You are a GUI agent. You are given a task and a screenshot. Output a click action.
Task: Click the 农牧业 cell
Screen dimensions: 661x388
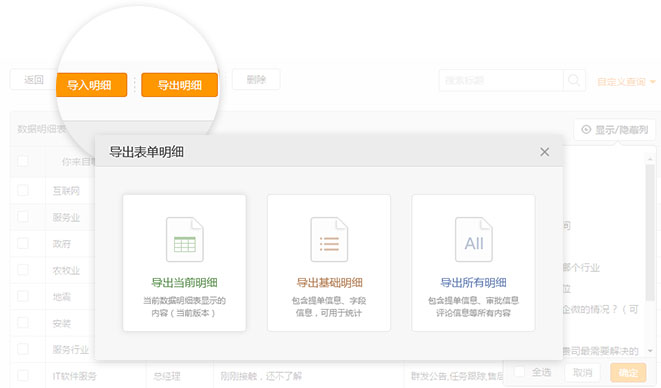pos(66,270)
